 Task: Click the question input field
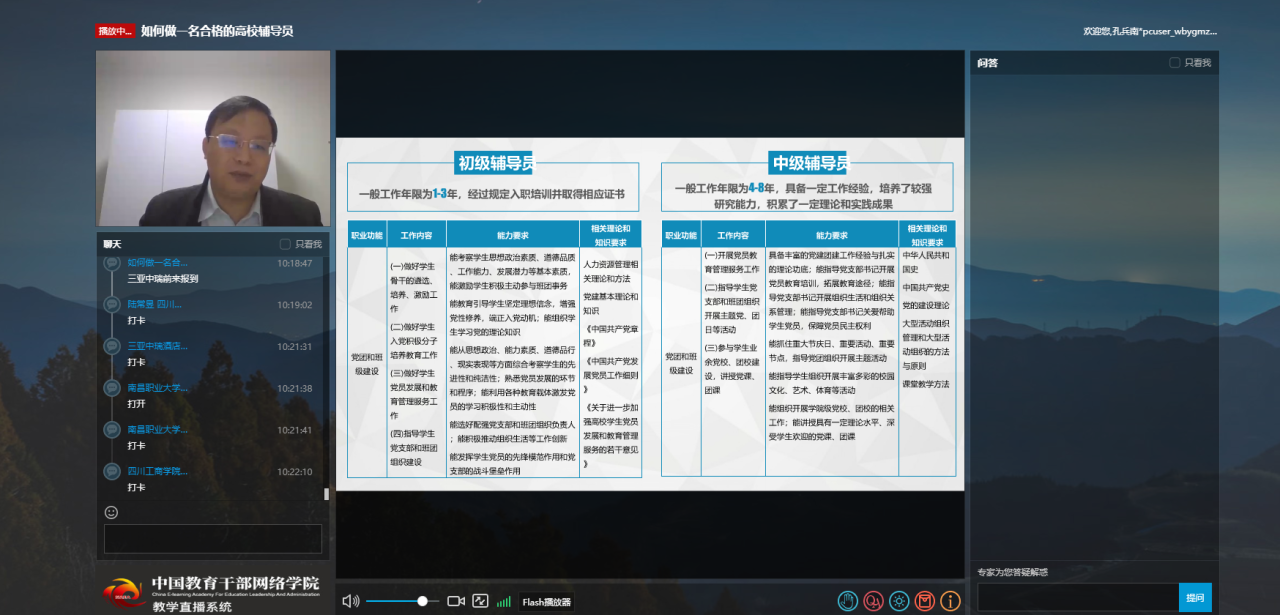(1075, 597)
